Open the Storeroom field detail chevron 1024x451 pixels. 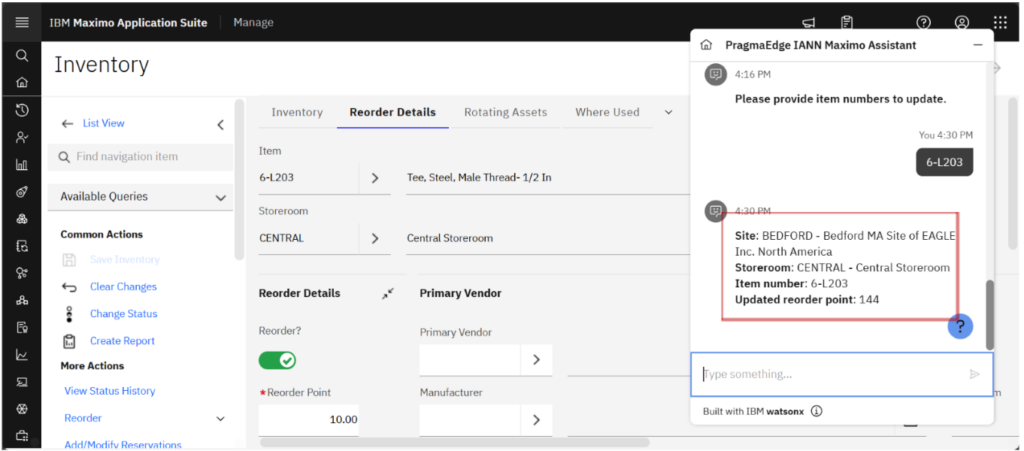click(x=375, y=238)
